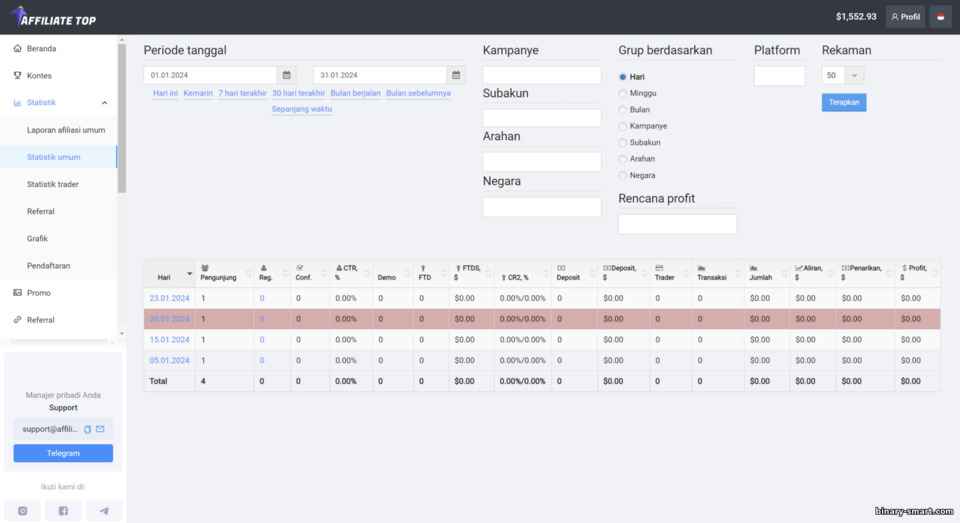
Task: Sort the table by Profit, $ column
Action: 917,273
